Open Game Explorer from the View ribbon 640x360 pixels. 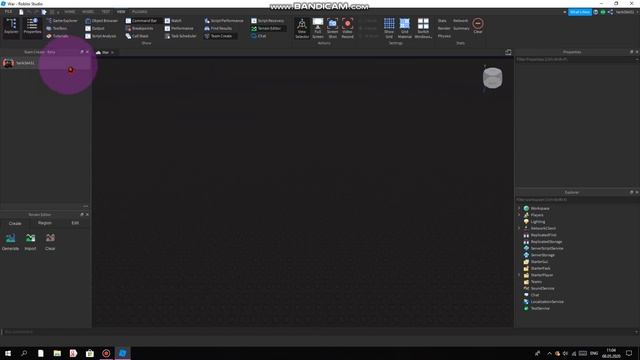62,20
